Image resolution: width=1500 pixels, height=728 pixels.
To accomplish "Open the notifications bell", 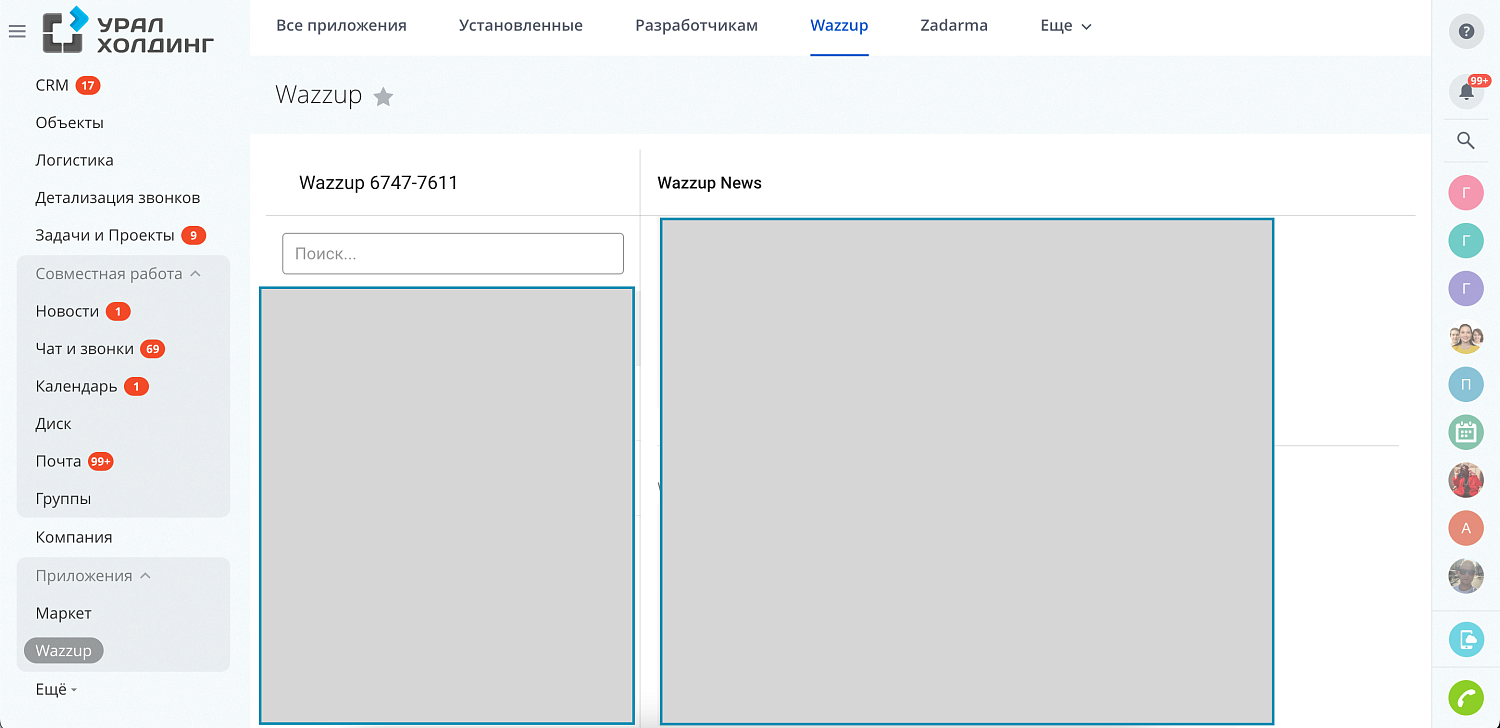I will tap(1466, 91).
